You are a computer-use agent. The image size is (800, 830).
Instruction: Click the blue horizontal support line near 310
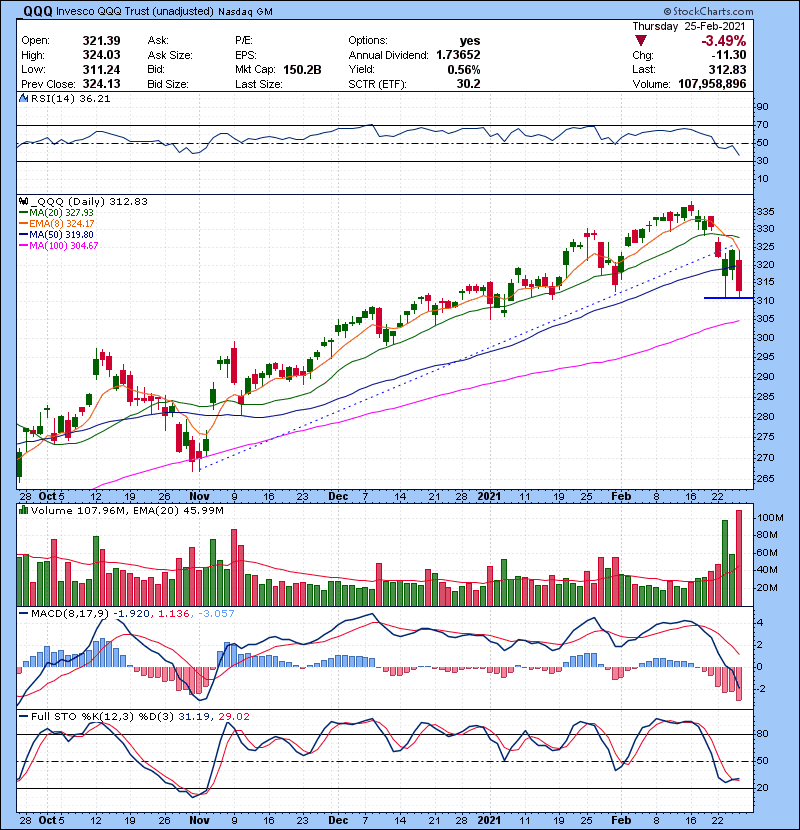tap(728, 298)
